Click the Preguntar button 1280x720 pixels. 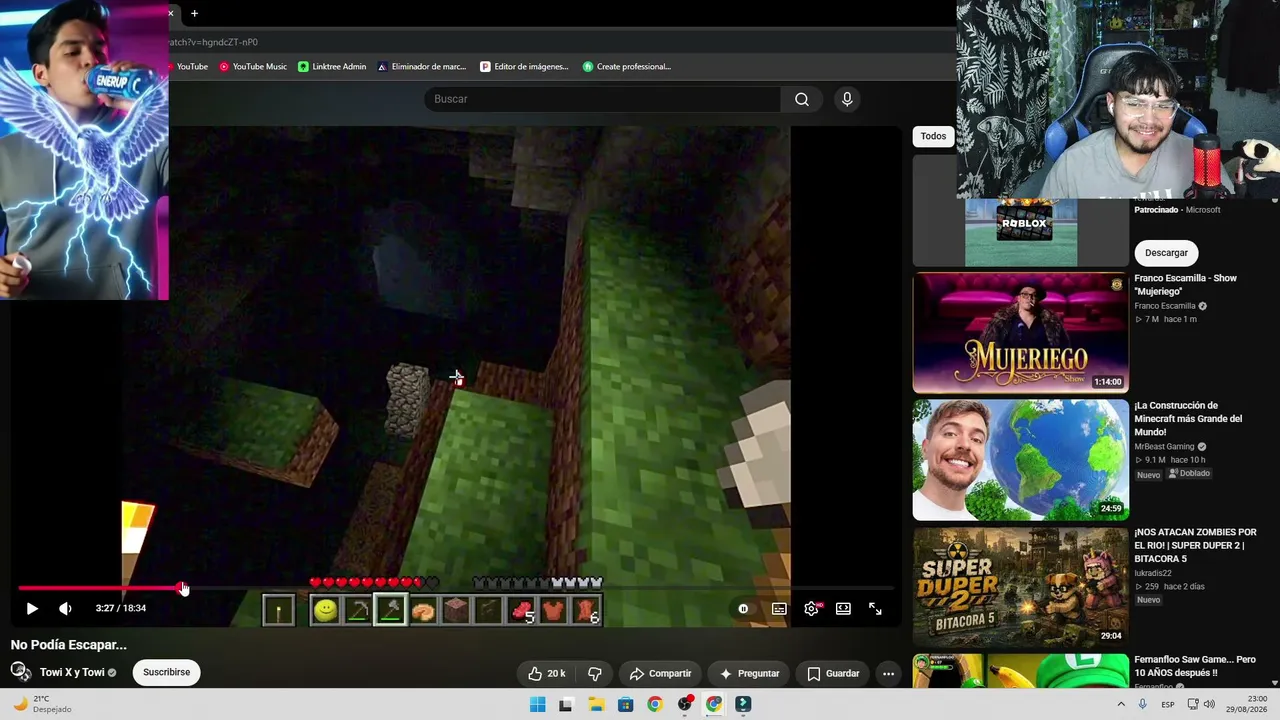coord(749,673)
